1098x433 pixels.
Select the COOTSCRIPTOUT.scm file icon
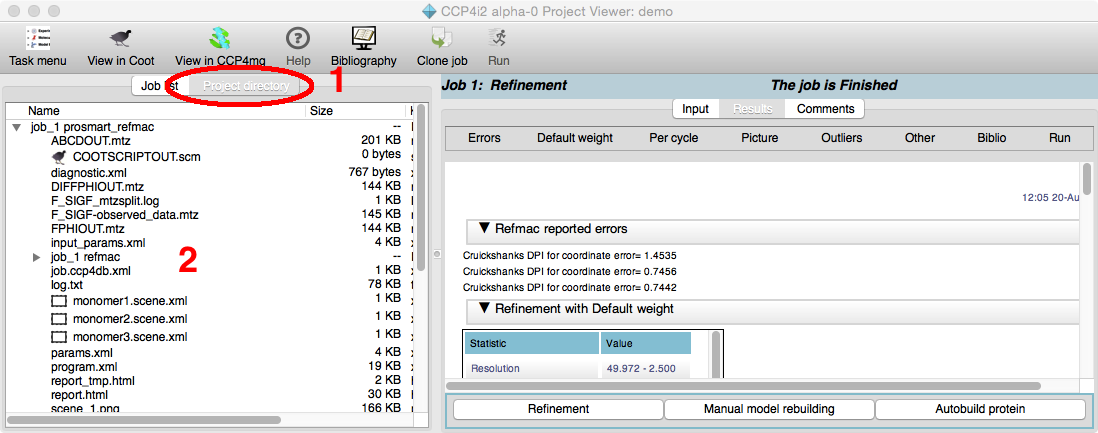click(x=59, y=157)
